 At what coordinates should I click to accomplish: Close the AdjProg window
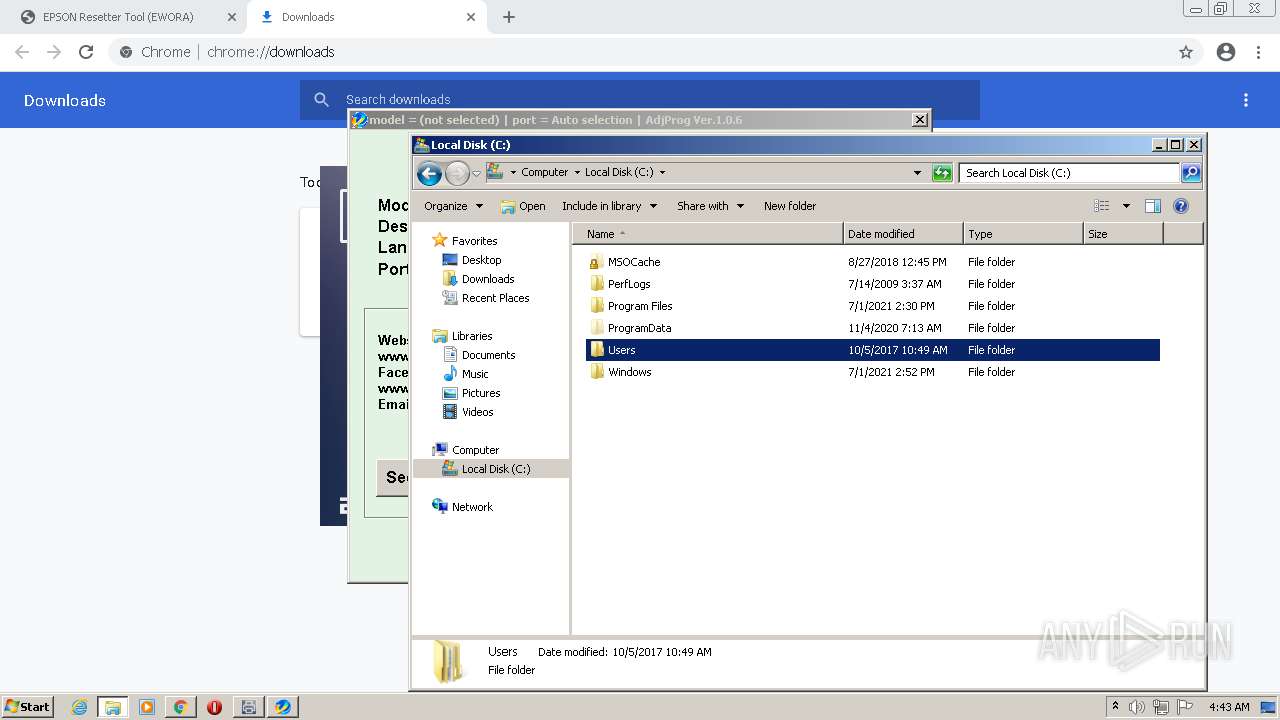point(920,120)
